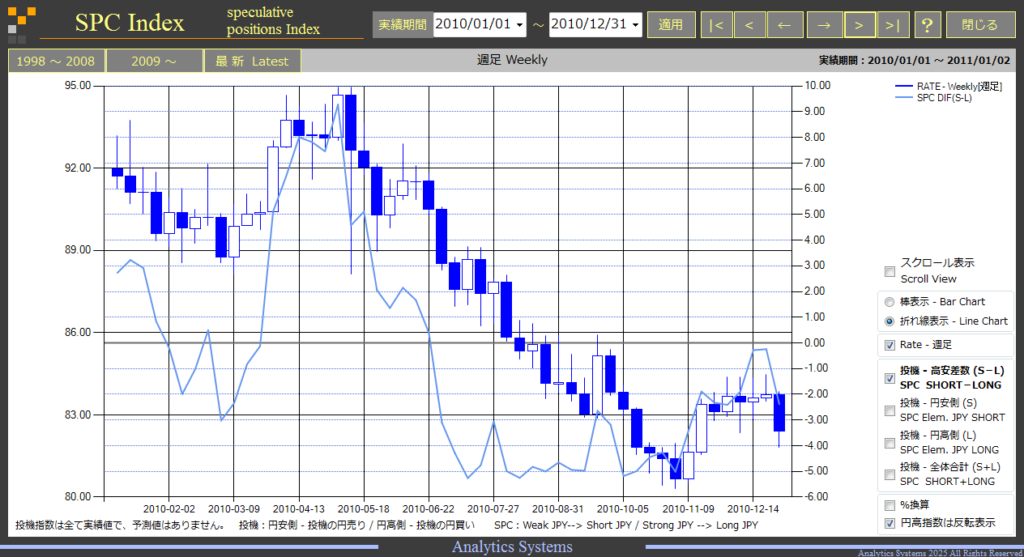
Task: Open the end date 2010/12/31 dropdown
Action: (x=596, y=24)
